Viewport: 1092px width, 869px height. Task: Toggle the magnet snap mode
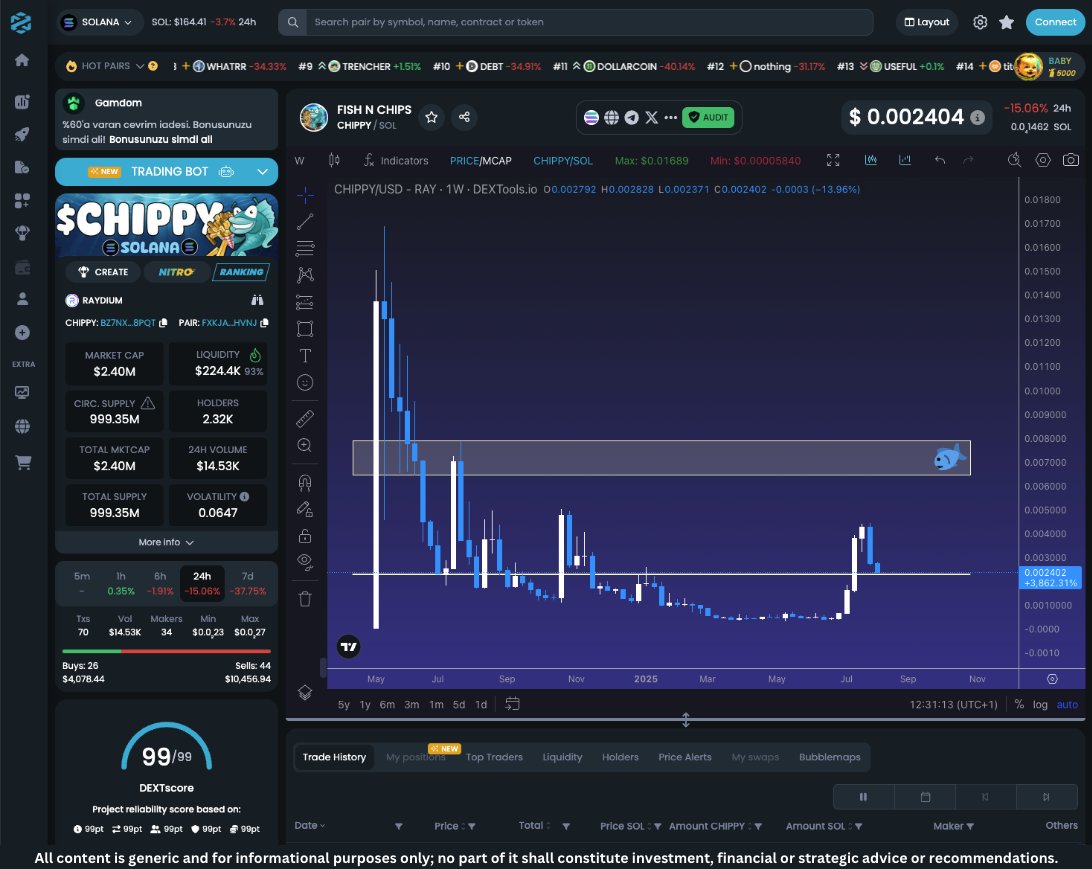(305, 483)
